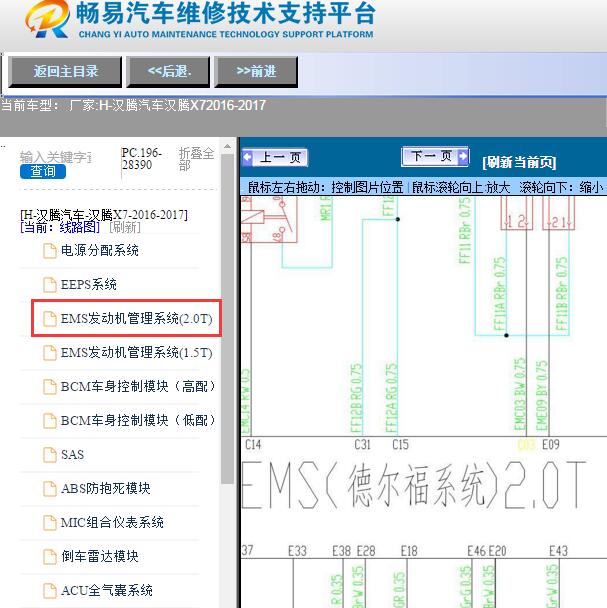
Task: Click the [刷新当前页] link
Action: [519, 162]
